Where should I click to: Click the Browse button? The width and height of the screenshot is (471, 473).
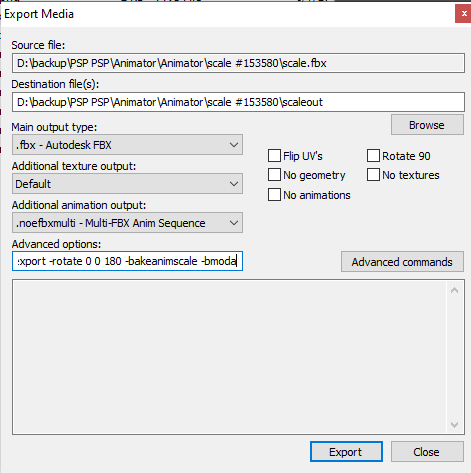427,125
